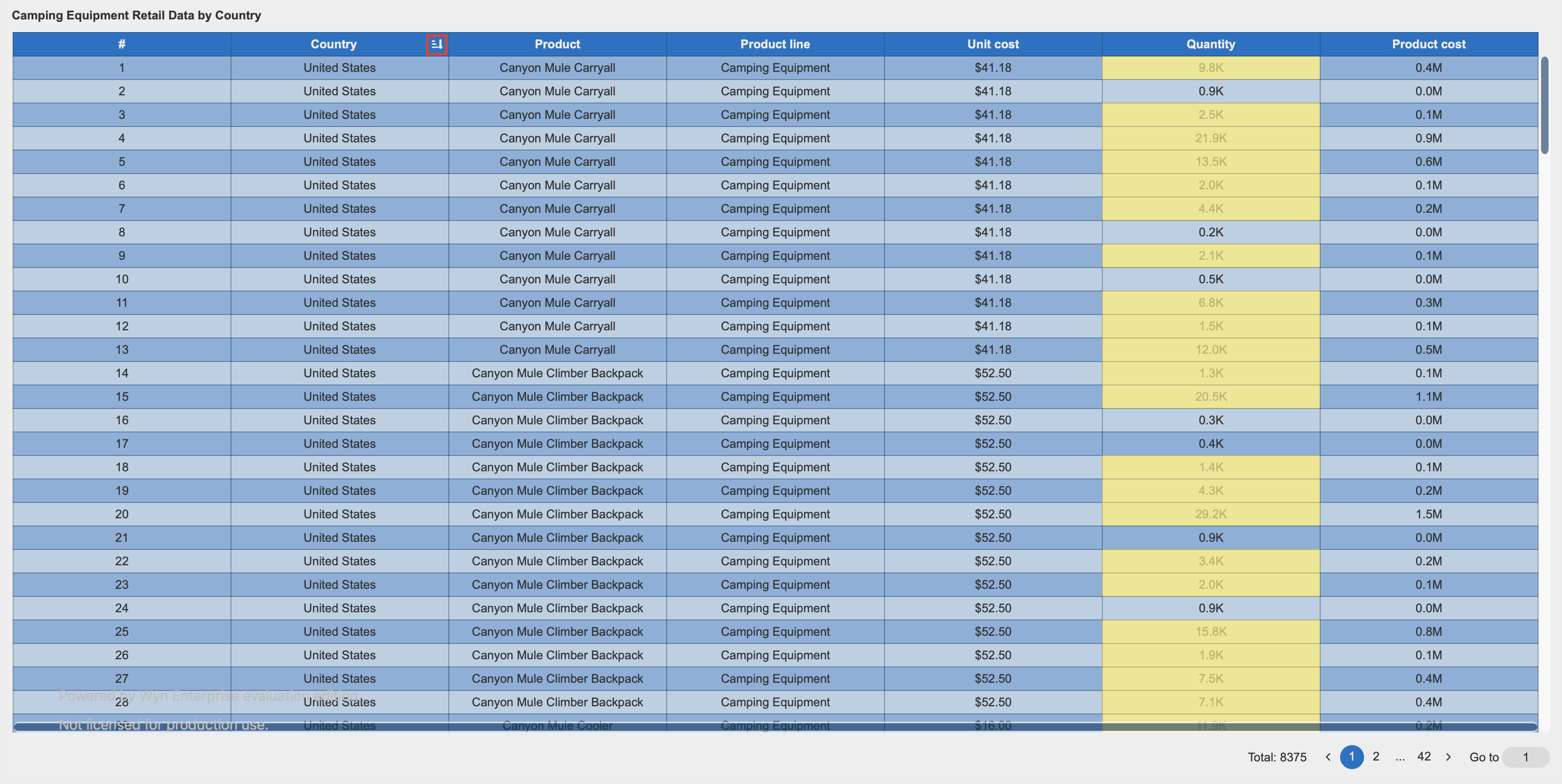Select row 20 product cost 1.5M
The width and height of the screenshot is (1562, 784).
click(x=1428, y=514)
